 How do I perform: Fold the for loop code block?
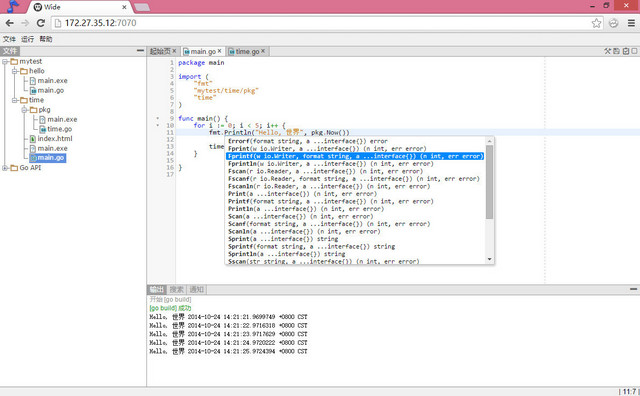[158, 125]
